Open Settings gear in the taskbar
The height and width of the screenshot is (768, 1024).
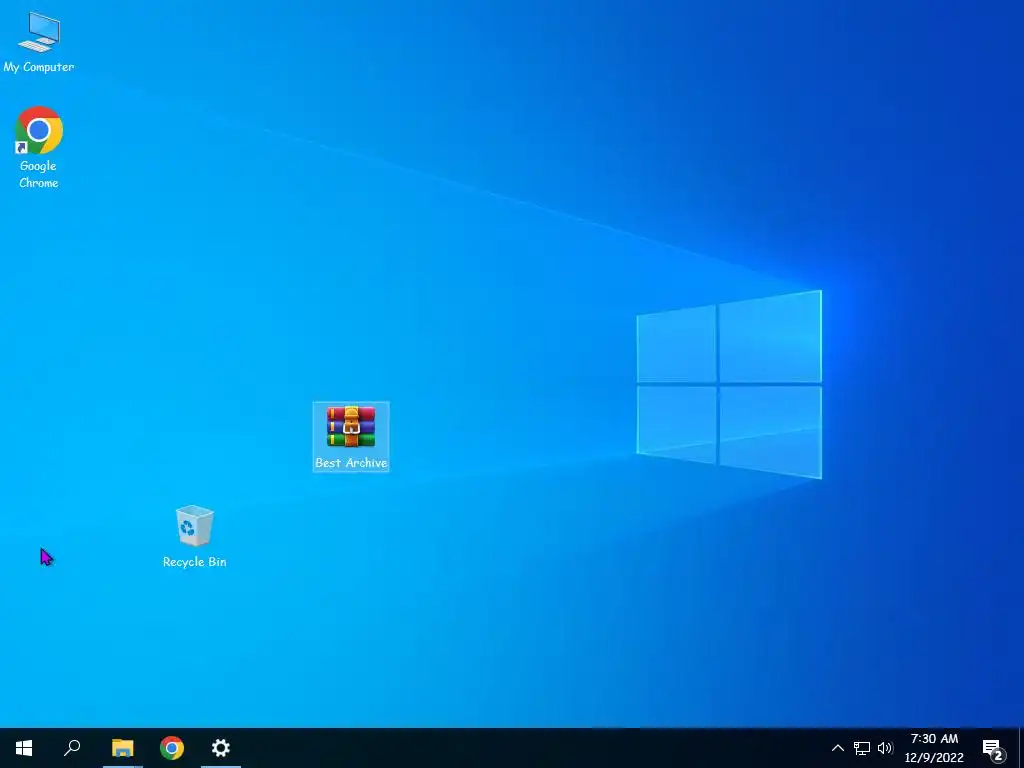pos(221,748)
